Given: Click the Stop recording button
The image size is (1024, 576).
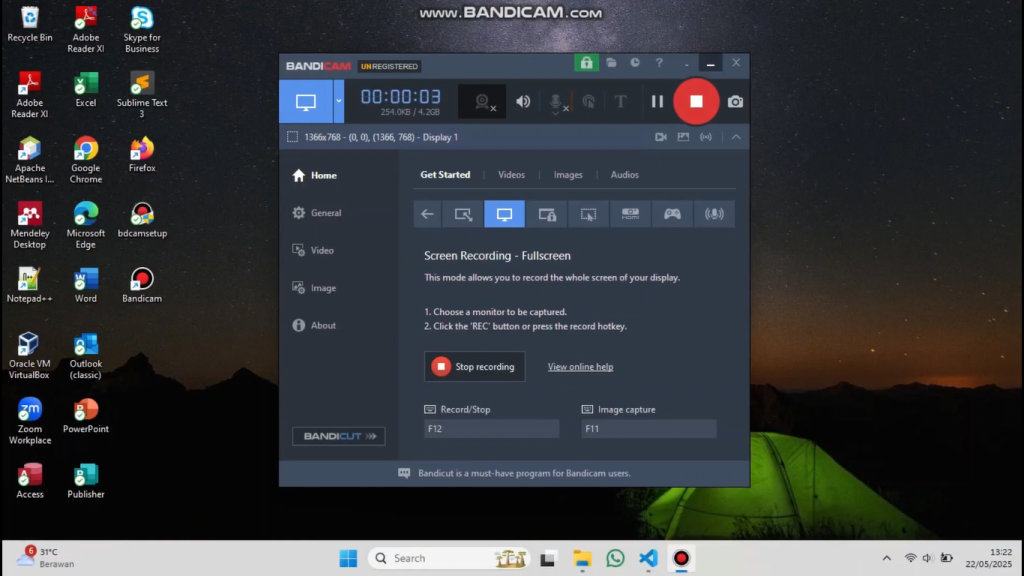Looking at the screenshot, I should pos(475,367).
